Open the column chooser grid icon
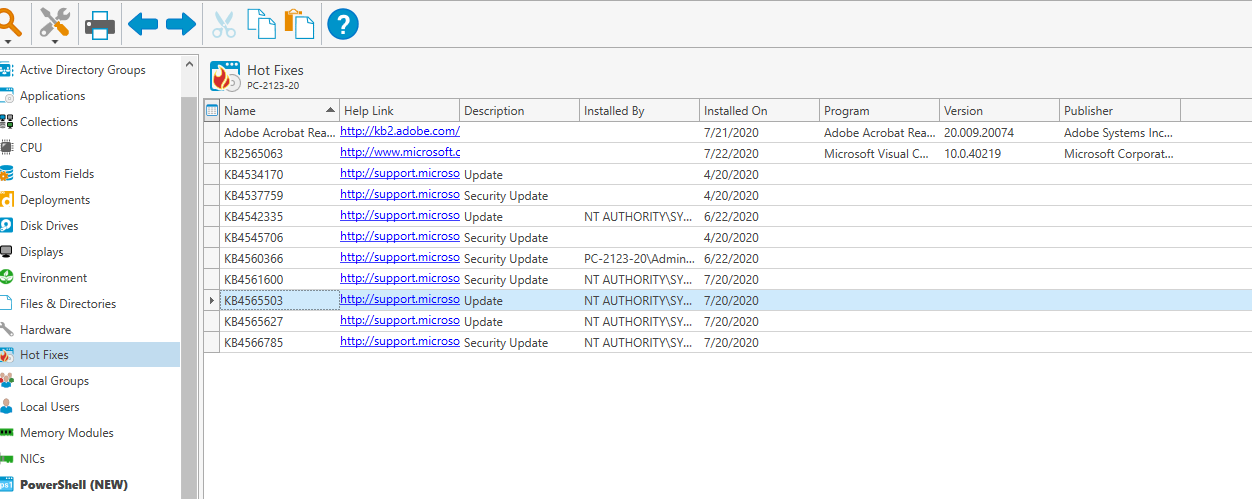 click(211, 110)
